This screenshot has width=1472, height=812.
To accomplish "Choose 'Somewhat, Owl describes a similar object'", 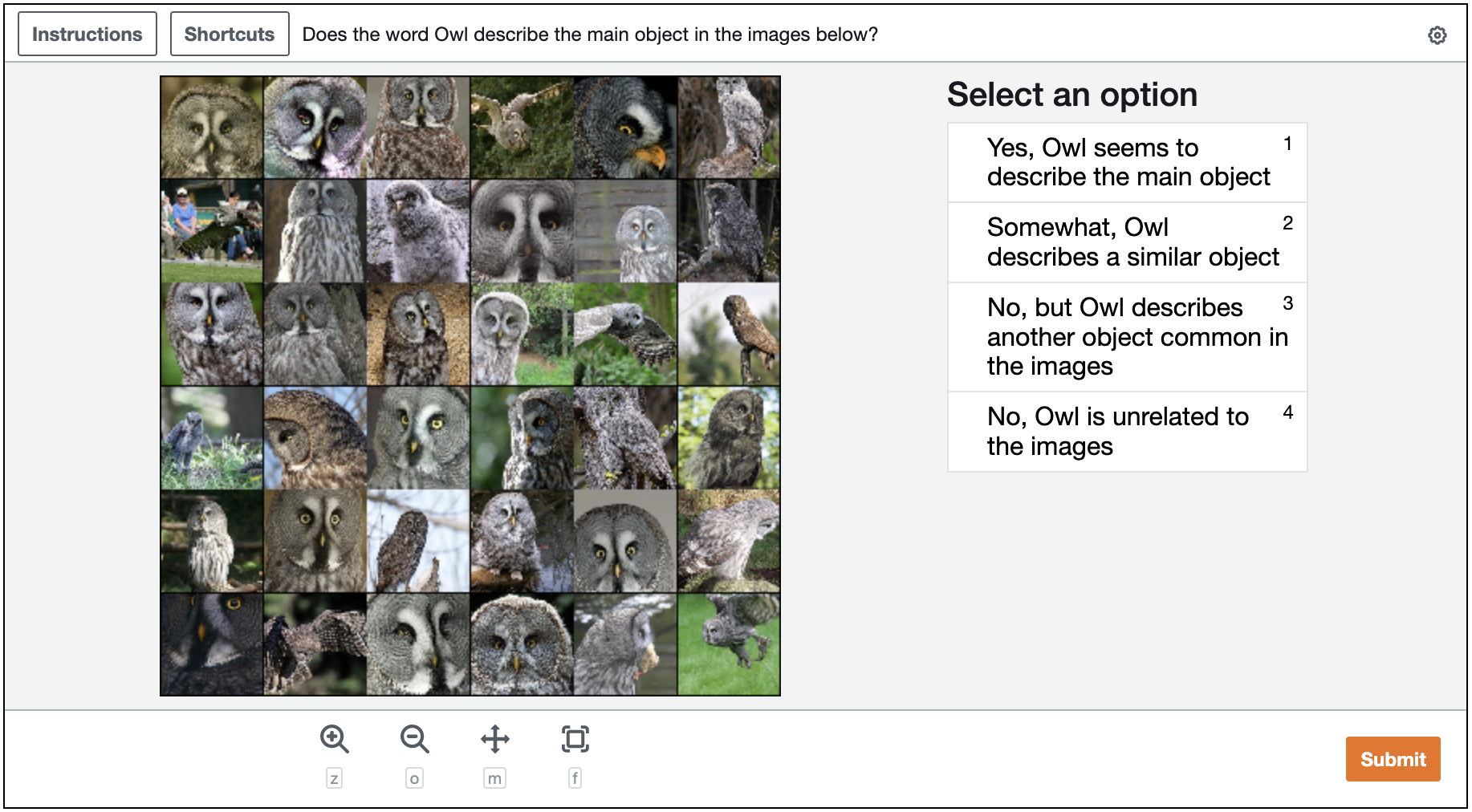I will coord(1127,242).
